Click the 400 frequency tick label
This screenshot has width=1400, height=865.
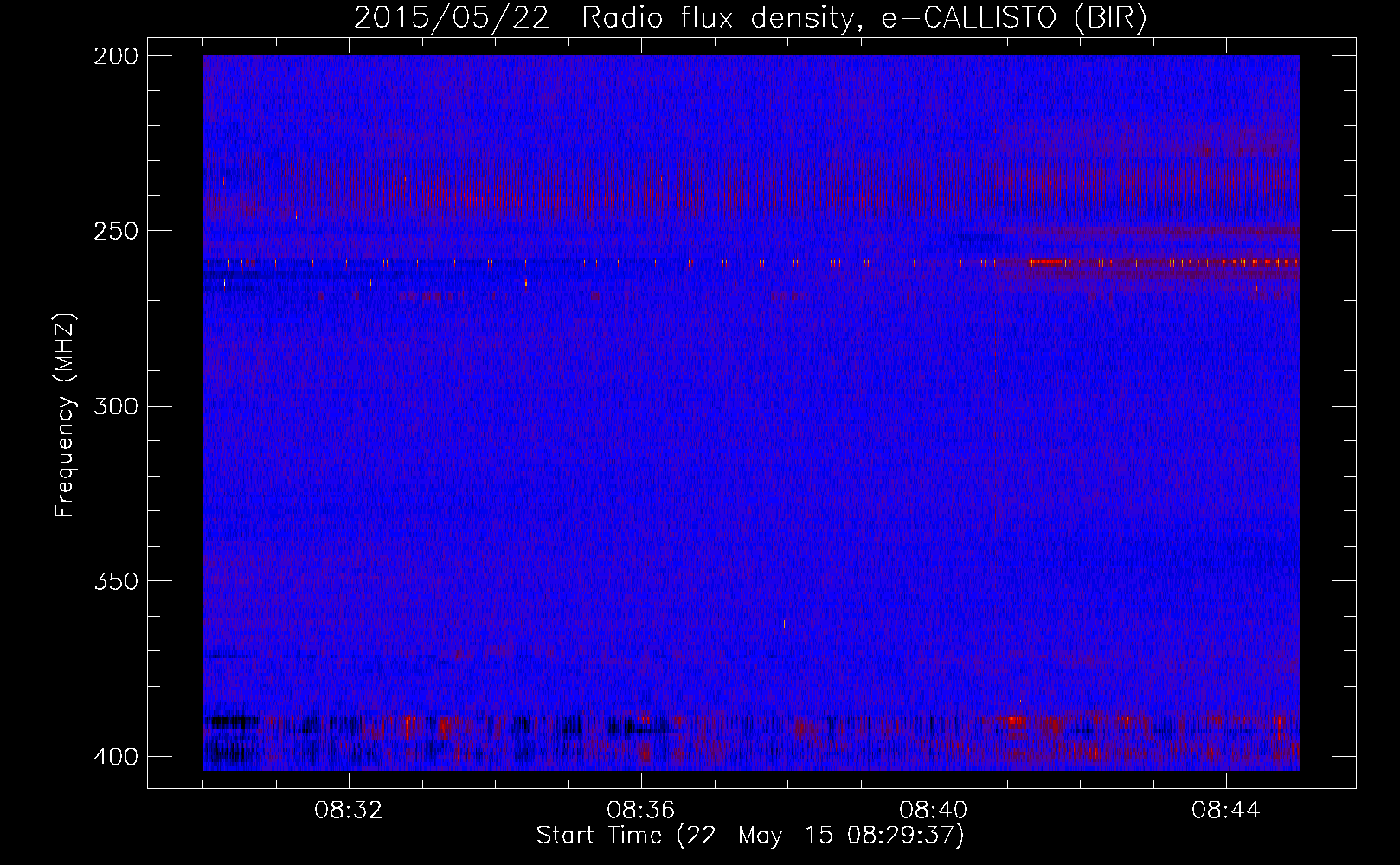(115, 757)
